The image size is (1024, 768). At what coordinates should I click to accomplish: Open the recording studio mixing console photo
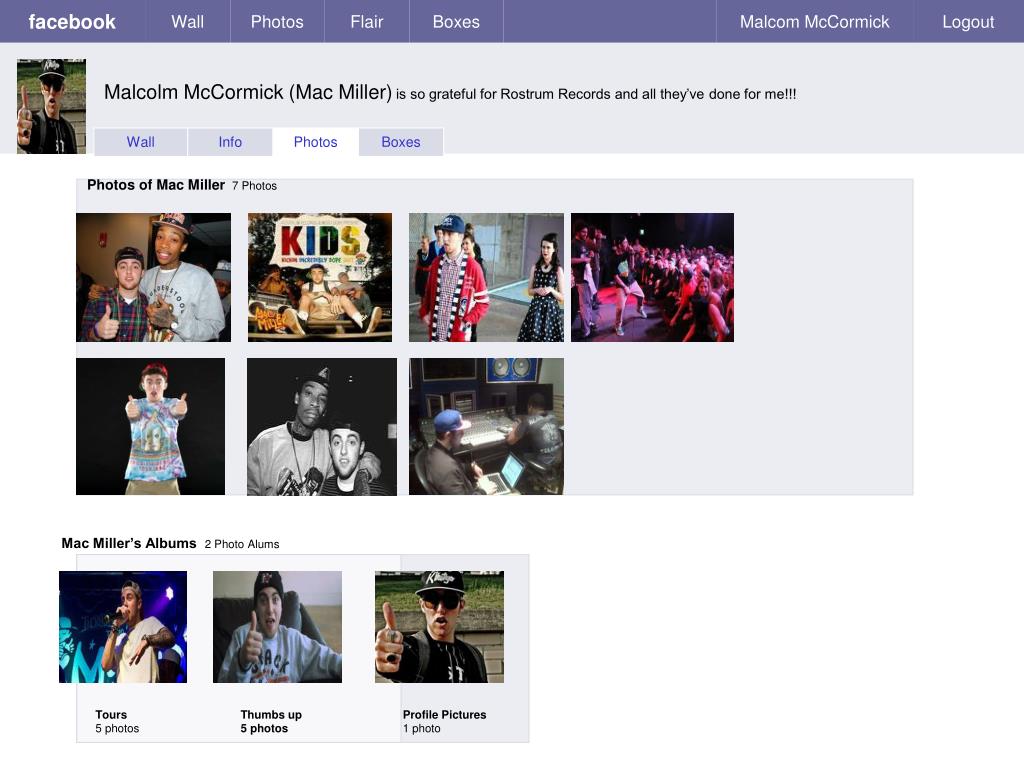[x=486, y=426]
